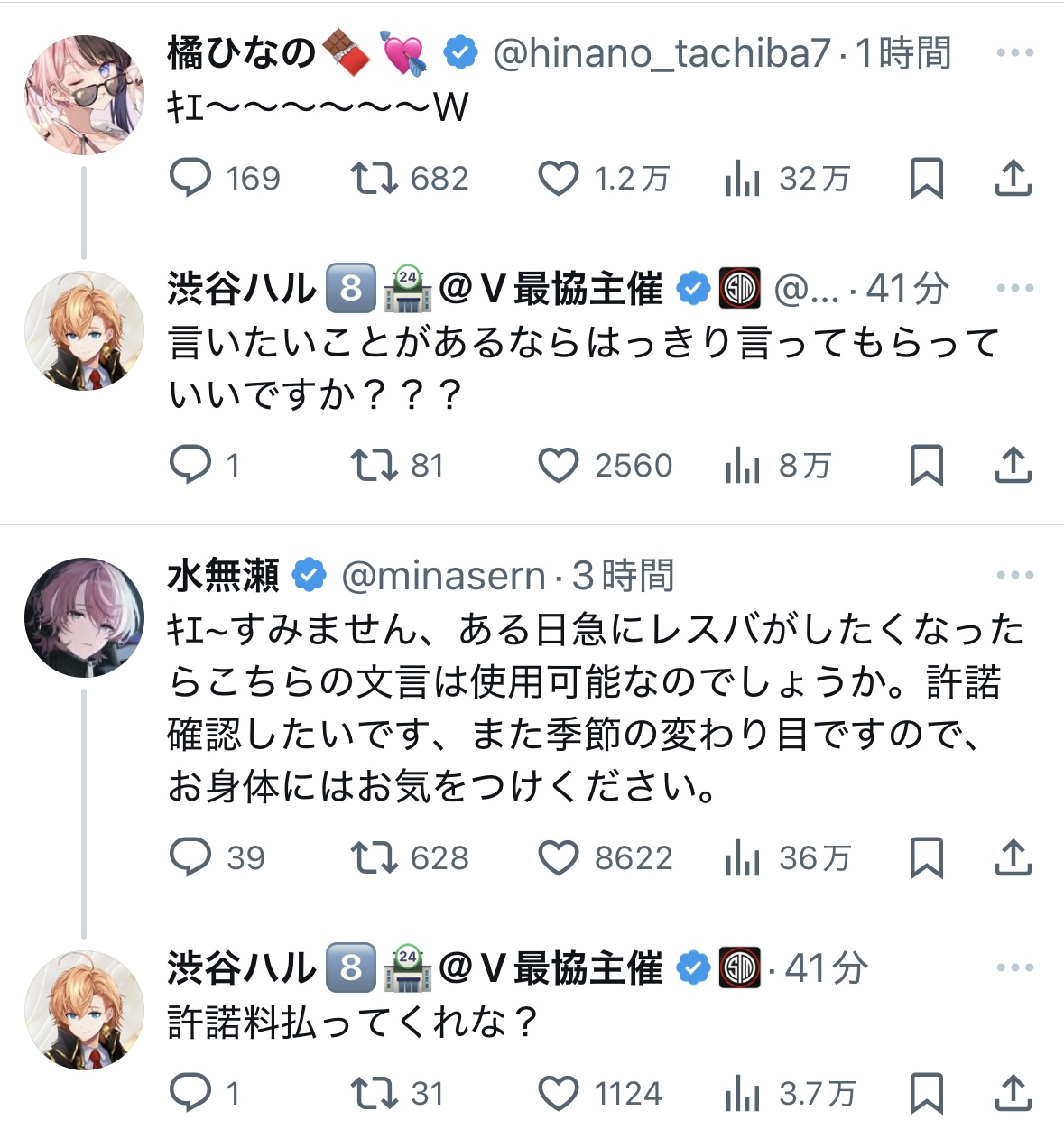Repost 橘ひなの's tweet with 682 reposts

374,179
